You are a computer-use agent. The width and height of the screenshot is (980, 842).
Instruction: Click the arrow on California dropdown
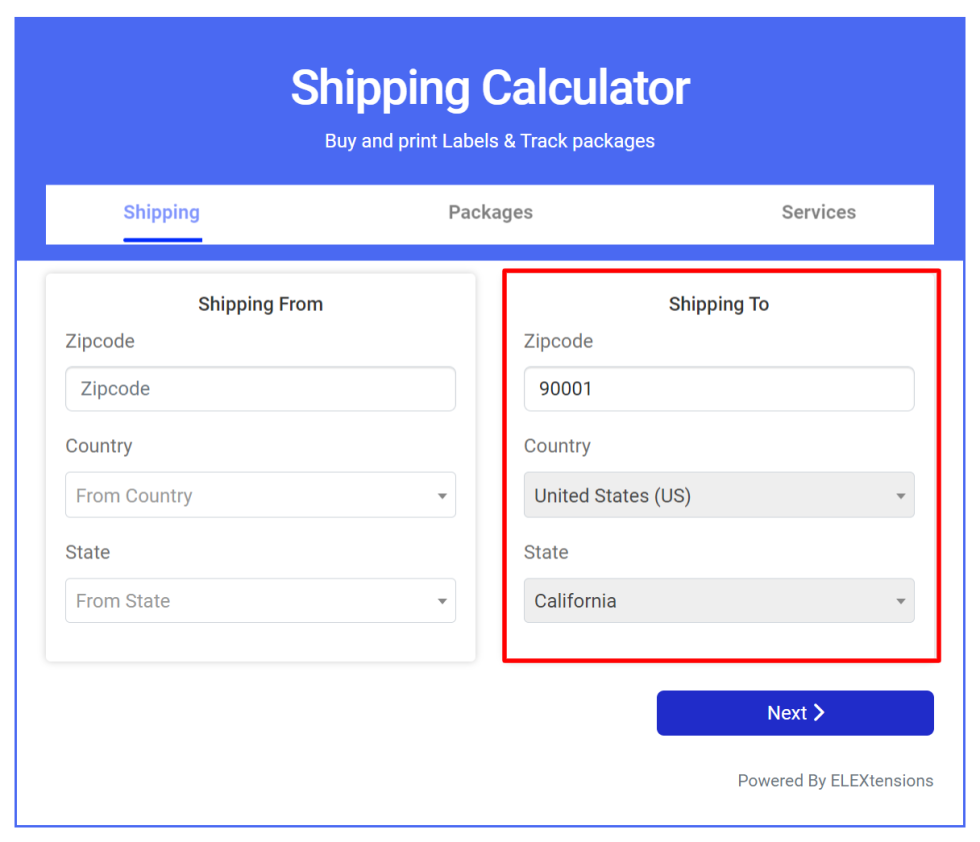pos(901,602)
